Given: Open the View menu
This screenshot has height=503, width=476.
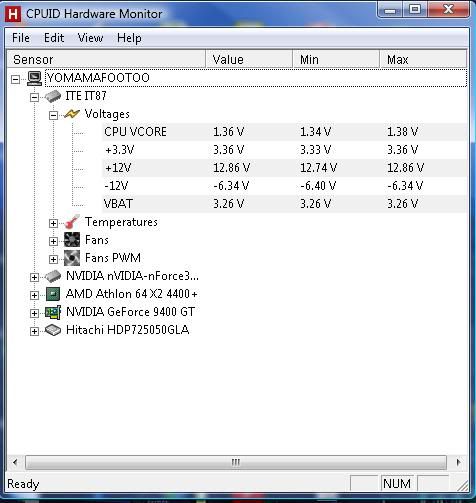Looking at the screenshot, I should 90,38.
